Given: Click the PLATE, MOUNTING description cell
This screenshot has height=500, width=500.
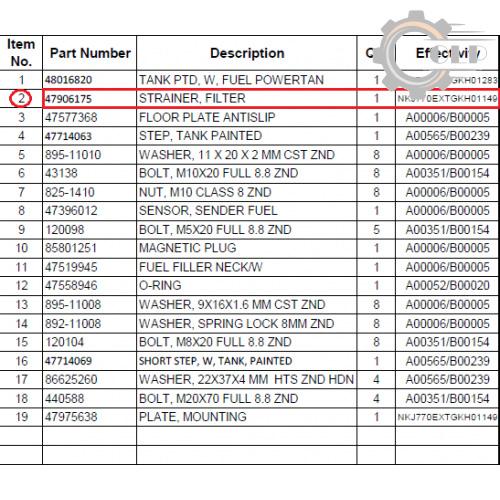Looking at the screenshot, I should 246,417.
